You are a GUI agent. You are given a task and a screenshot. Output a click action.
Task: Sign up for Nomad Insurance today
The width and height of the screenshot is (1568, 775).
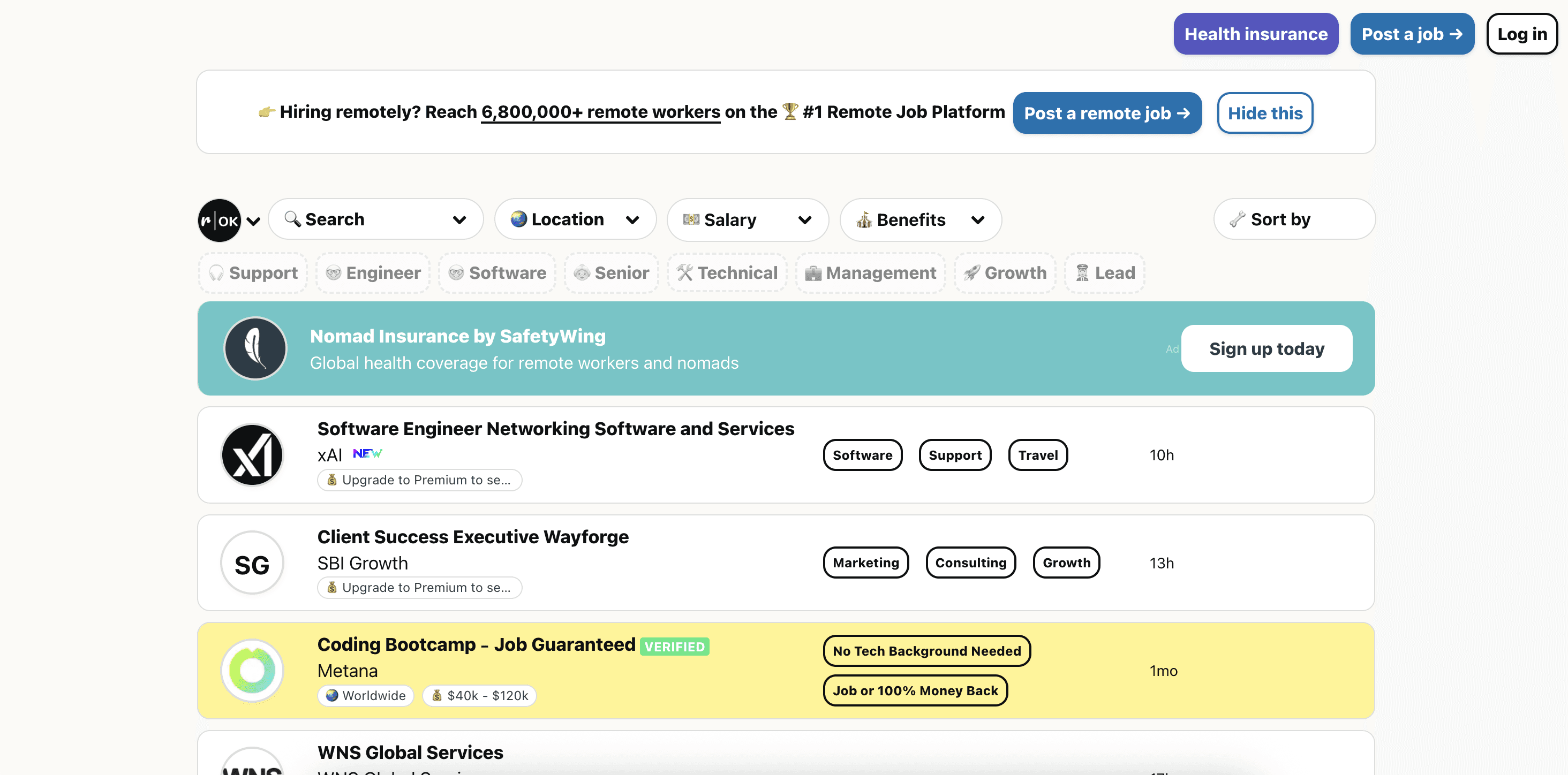pos(1266,348)
